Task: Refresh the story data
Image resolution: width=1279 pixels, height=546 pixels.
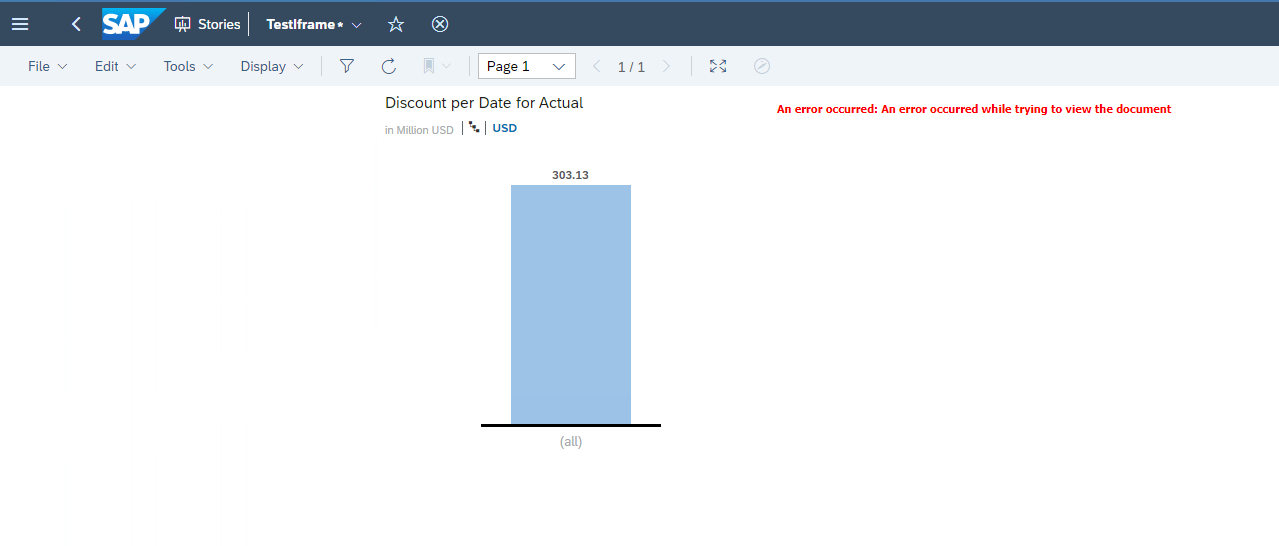Action: click(x=389, y=66)
